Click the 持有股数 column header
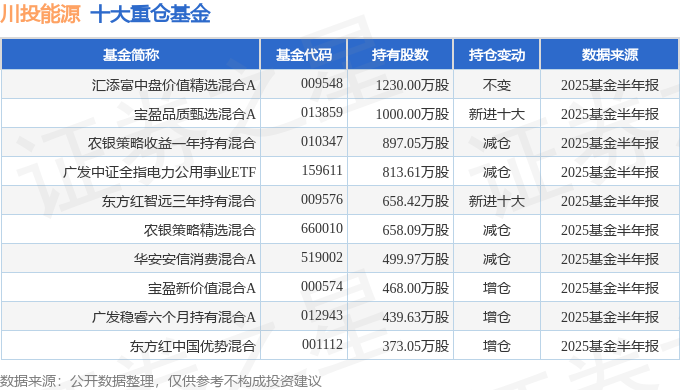680x390 pixels. [x=400, y=55]
